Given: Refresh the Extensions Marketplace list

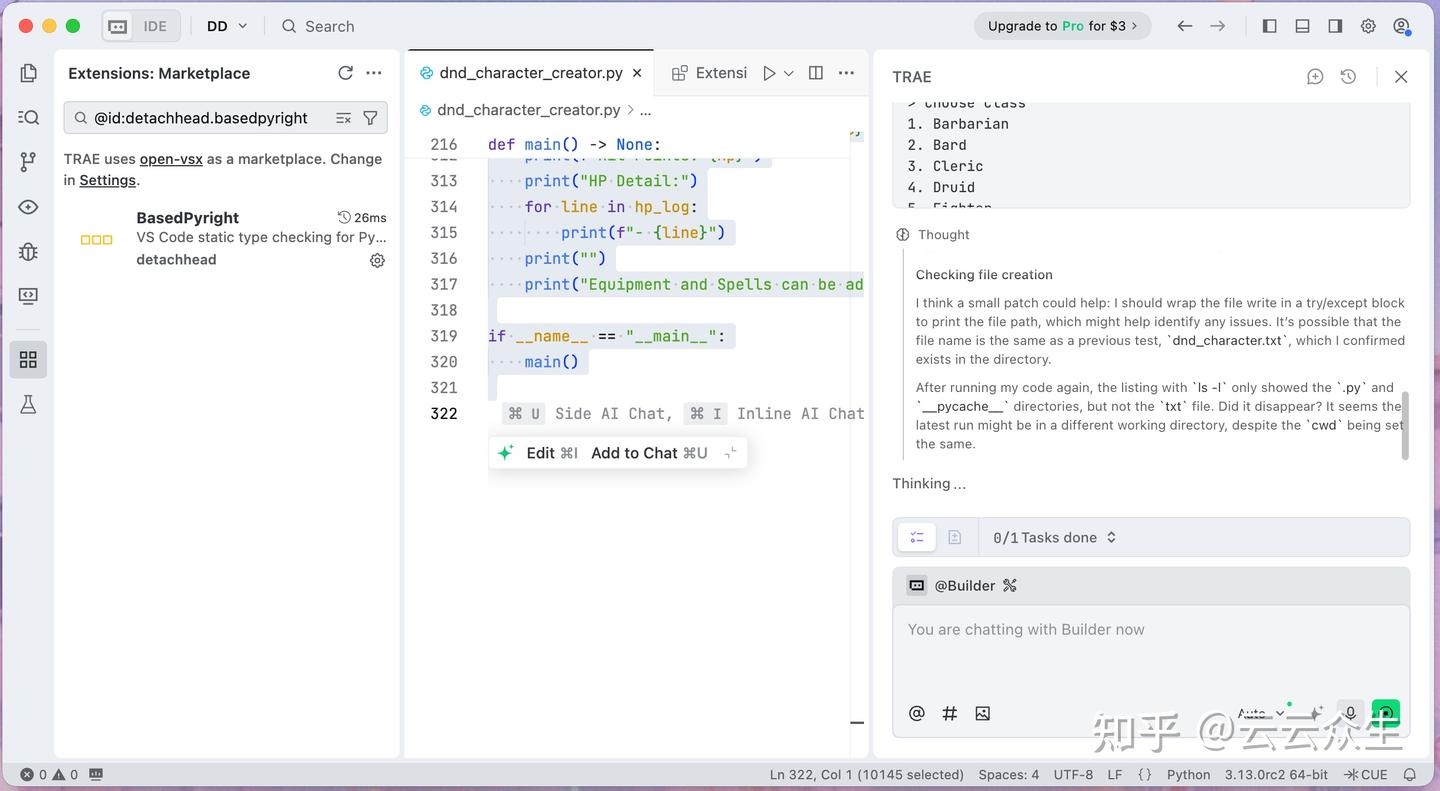Looking at the screenshot, I should pyautogui.click(x=345, y=73).
